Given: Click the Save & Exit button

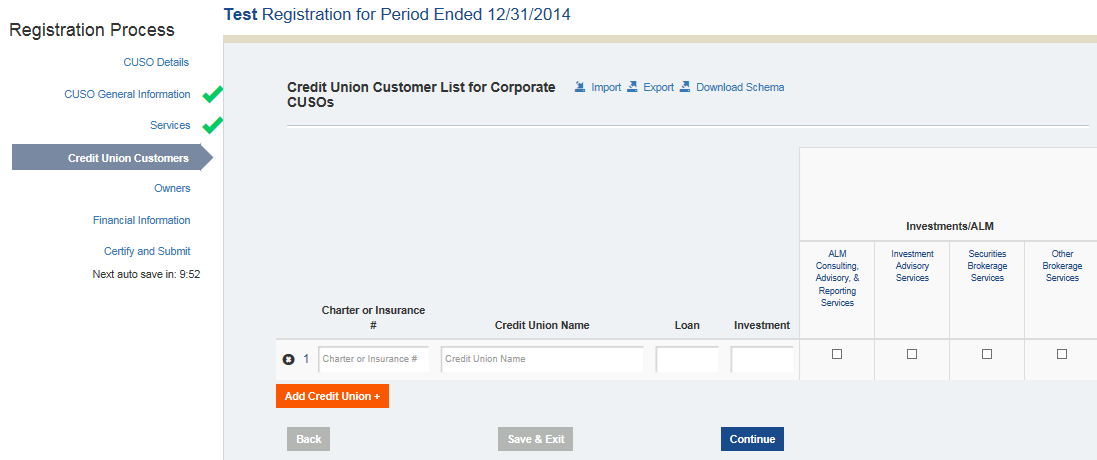Looking at the screenshot, I should tap(535, 439).
